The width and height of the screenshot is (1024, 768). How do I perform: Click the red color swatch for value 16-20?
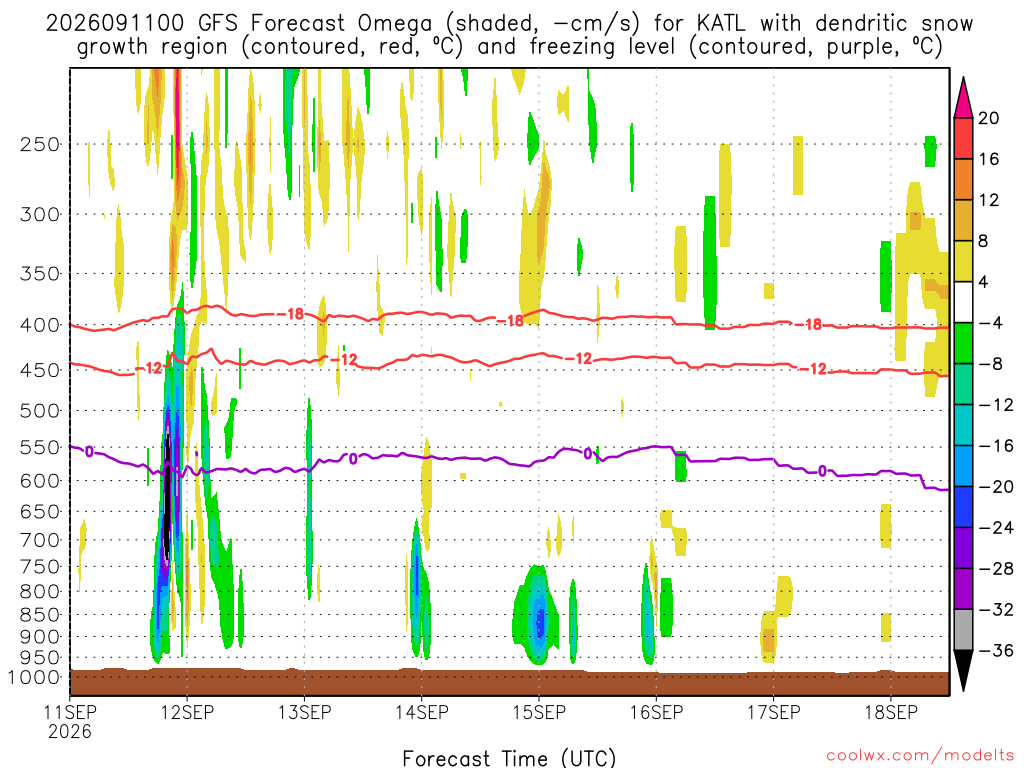point(963,138)
